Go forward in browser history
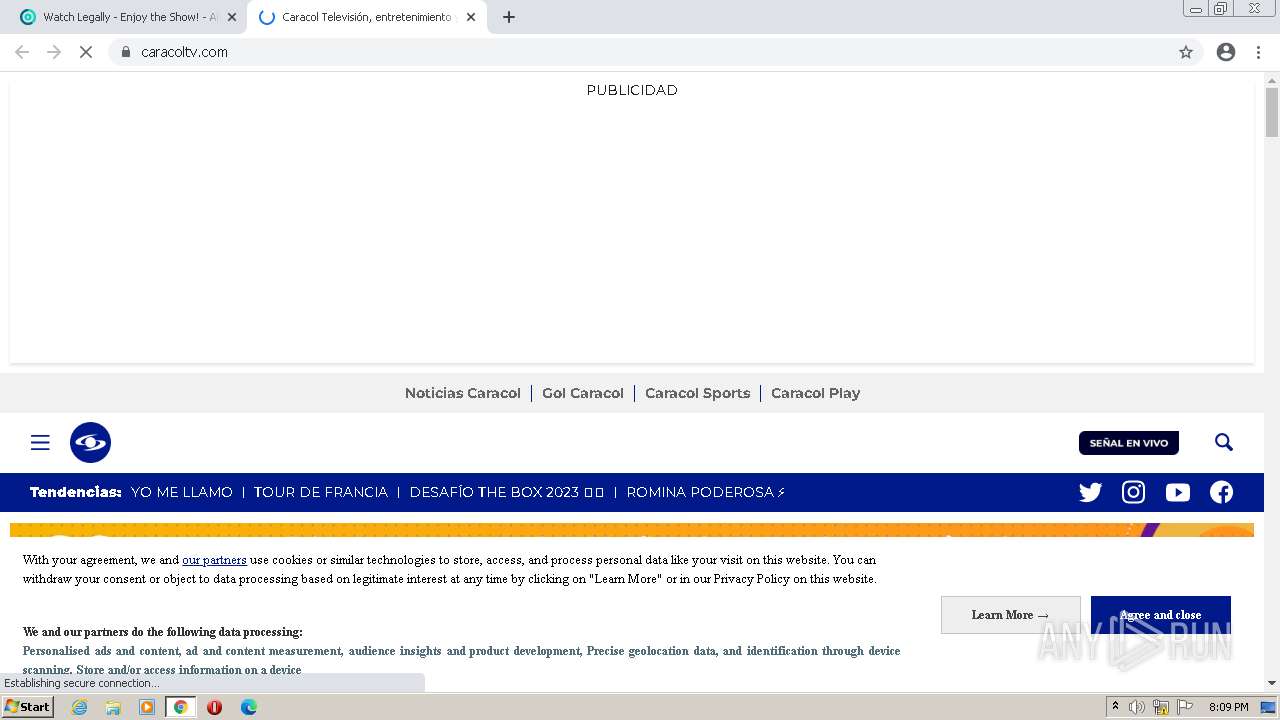 click(54, 52)
